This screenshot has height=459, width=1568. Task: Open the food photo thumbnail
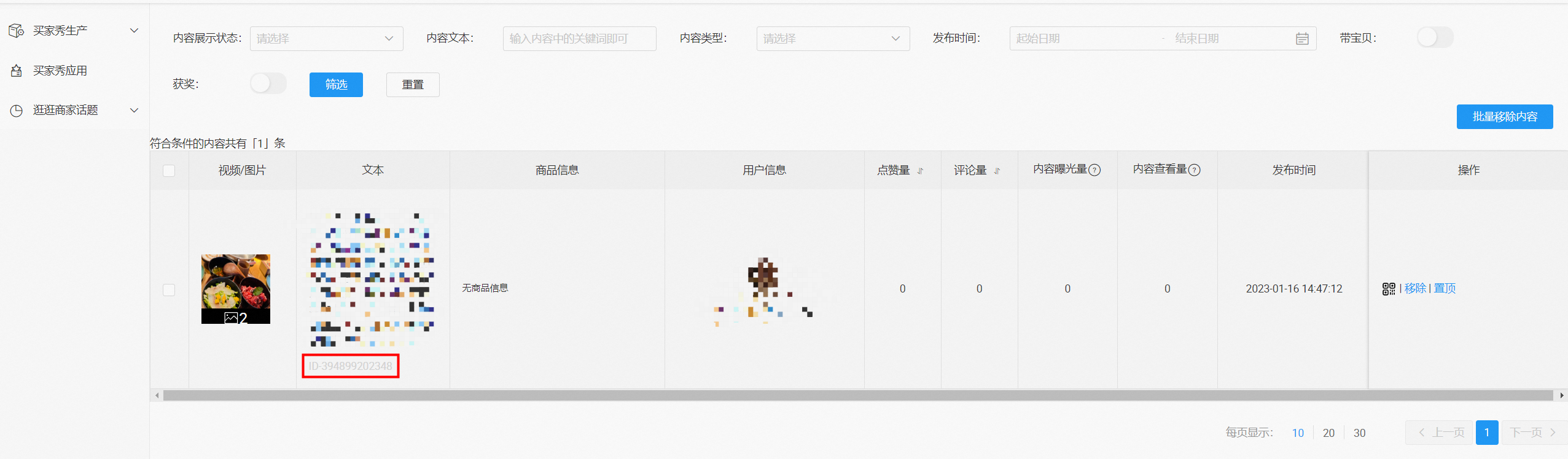click(236, 289)
